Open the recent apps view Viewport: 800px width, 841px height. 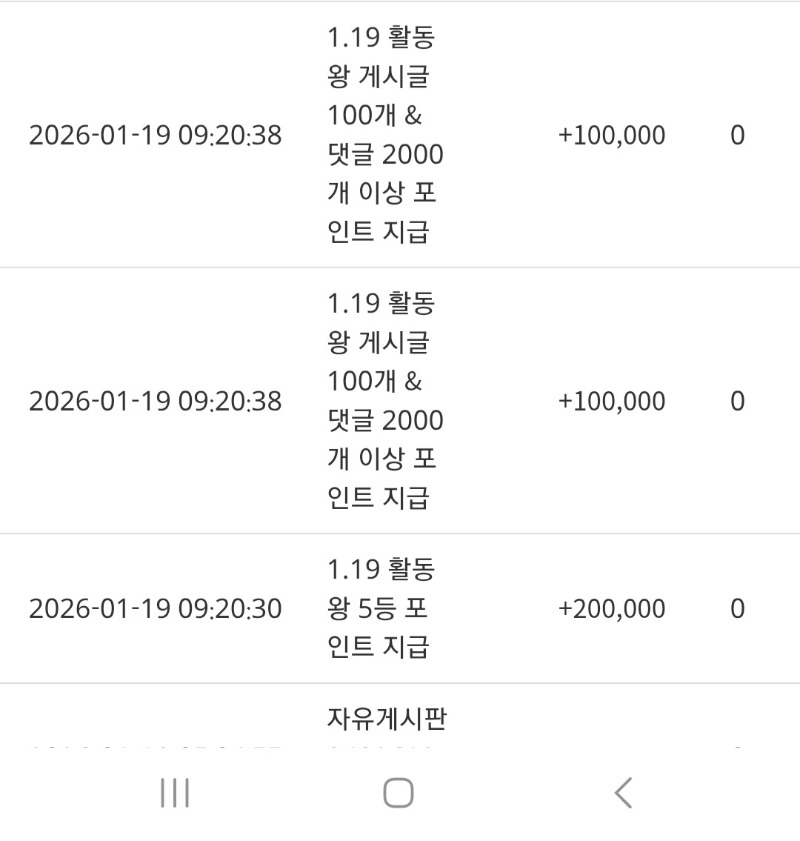point(175,793)
